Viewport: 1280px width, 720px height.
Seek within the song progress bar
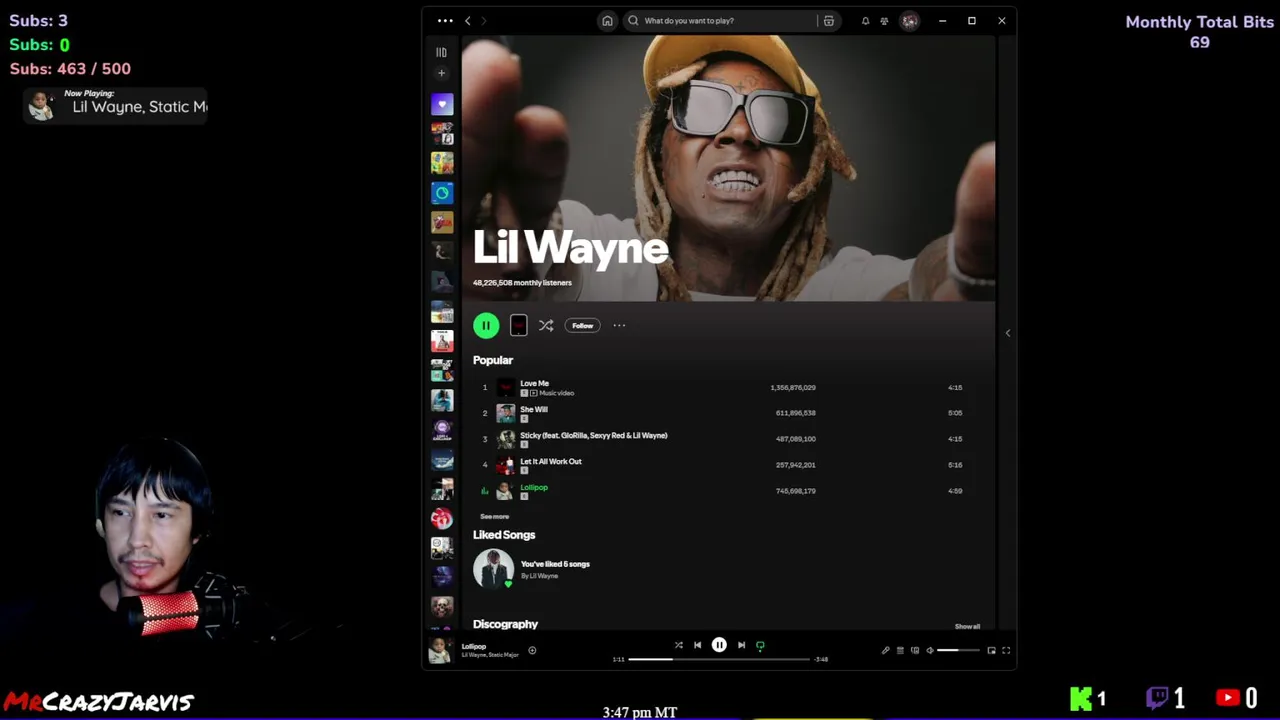pyautogui.click(x=718, y=659)
